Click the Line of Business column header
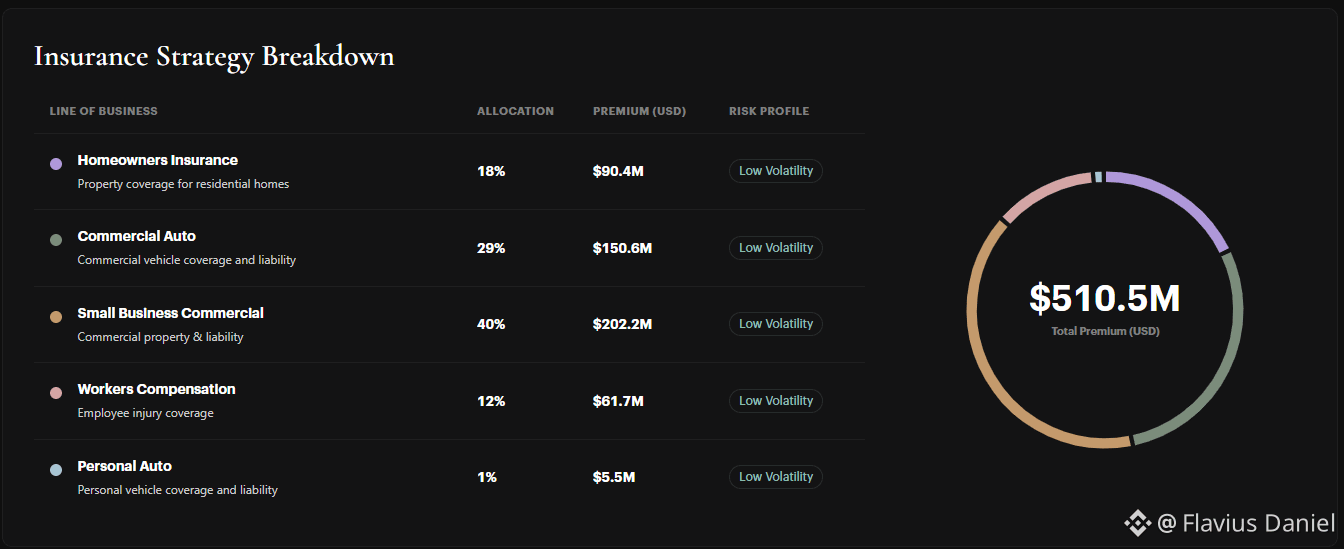 104,111
